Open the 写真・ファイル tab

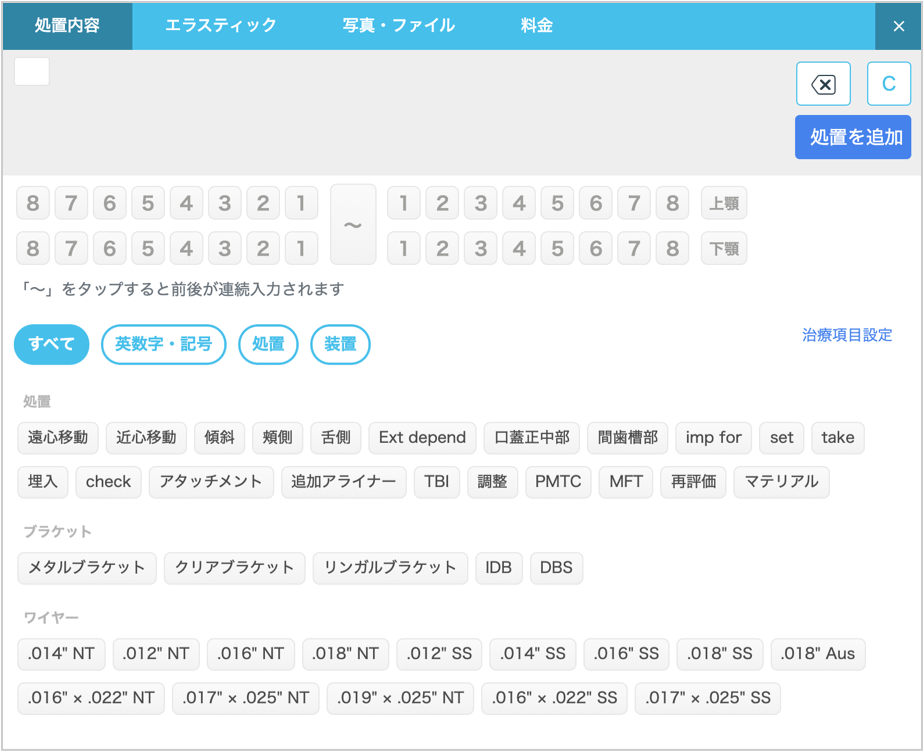tap(398, 26)
